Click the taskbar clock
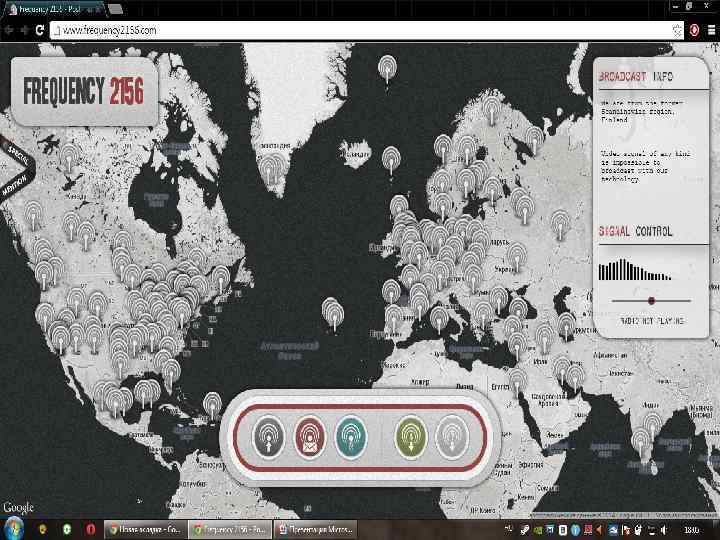 [692, 530]
